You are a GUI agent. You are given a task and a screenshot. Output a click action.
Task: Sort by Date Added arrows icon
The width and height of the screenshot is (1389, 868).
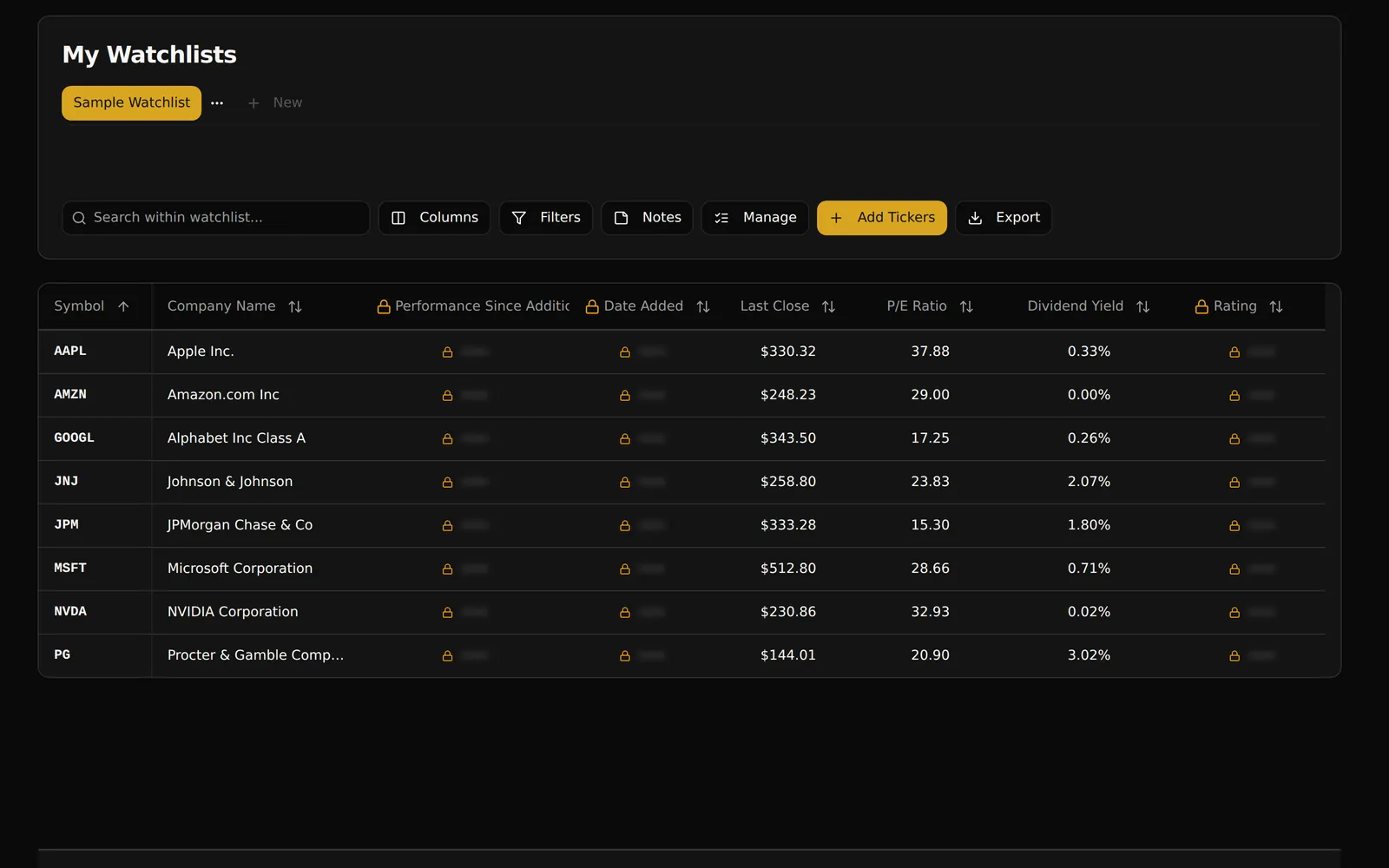pyautogui.click(x=703, y=306)
